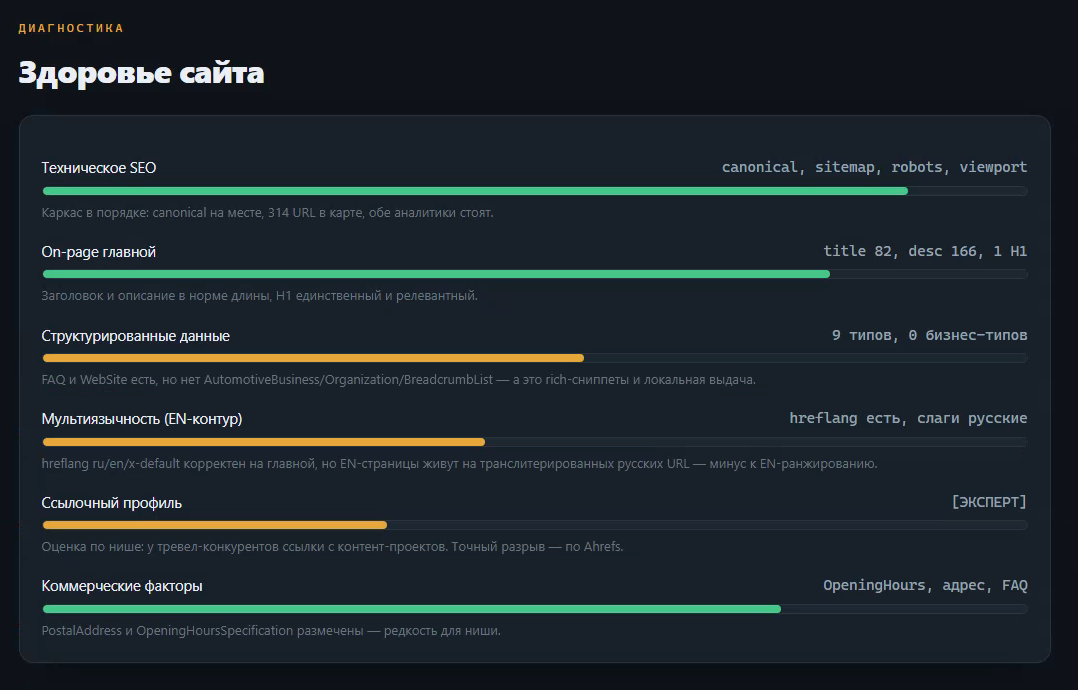Select the Мультиязычность (EN-контур) progress bar
This screenshot has height=690, width=1078.
[x=535, y=442]
